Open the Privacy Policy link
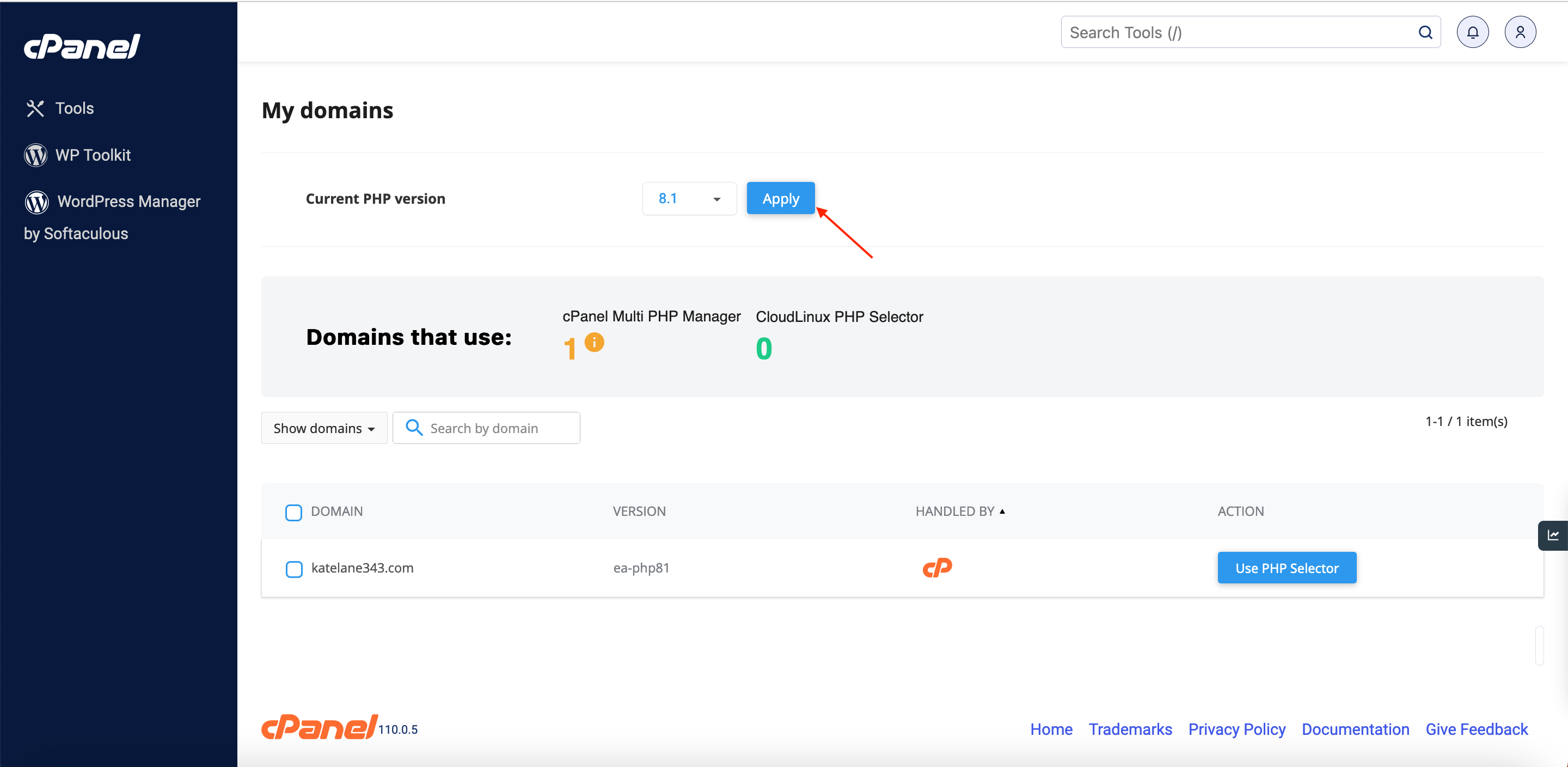 (x=1237, y=729)
